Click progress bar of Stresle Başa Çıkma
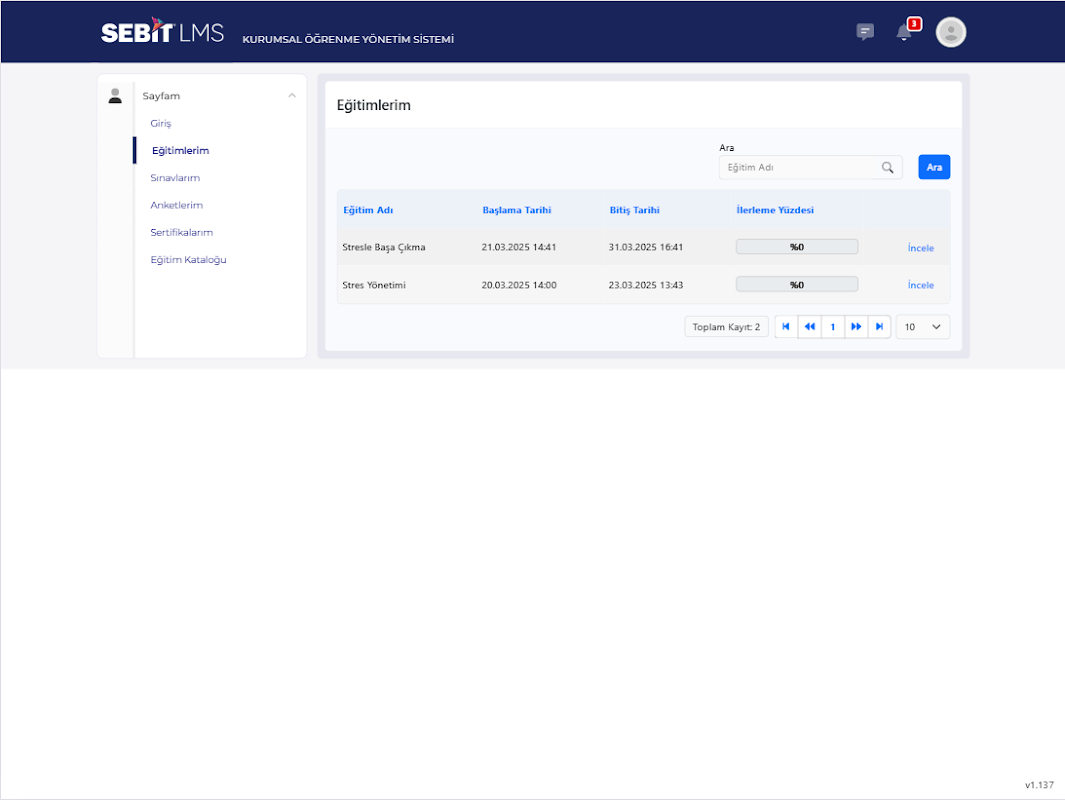The image size is (1065, 800). [x=797, y=247]
